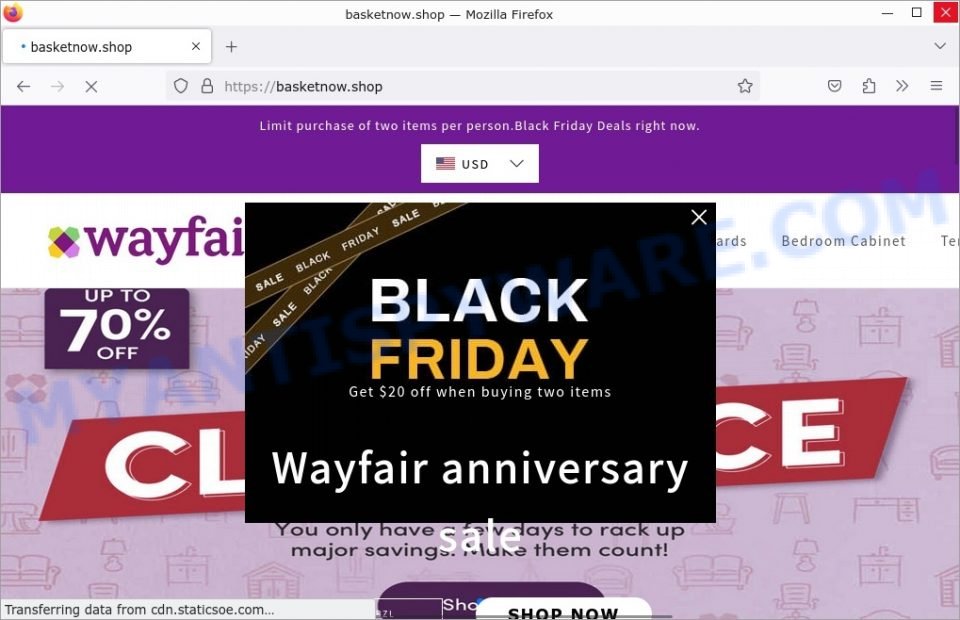List all tabs dropdown arrow
The width and height of the screenshot is (960, 620).
pos(939,46)
